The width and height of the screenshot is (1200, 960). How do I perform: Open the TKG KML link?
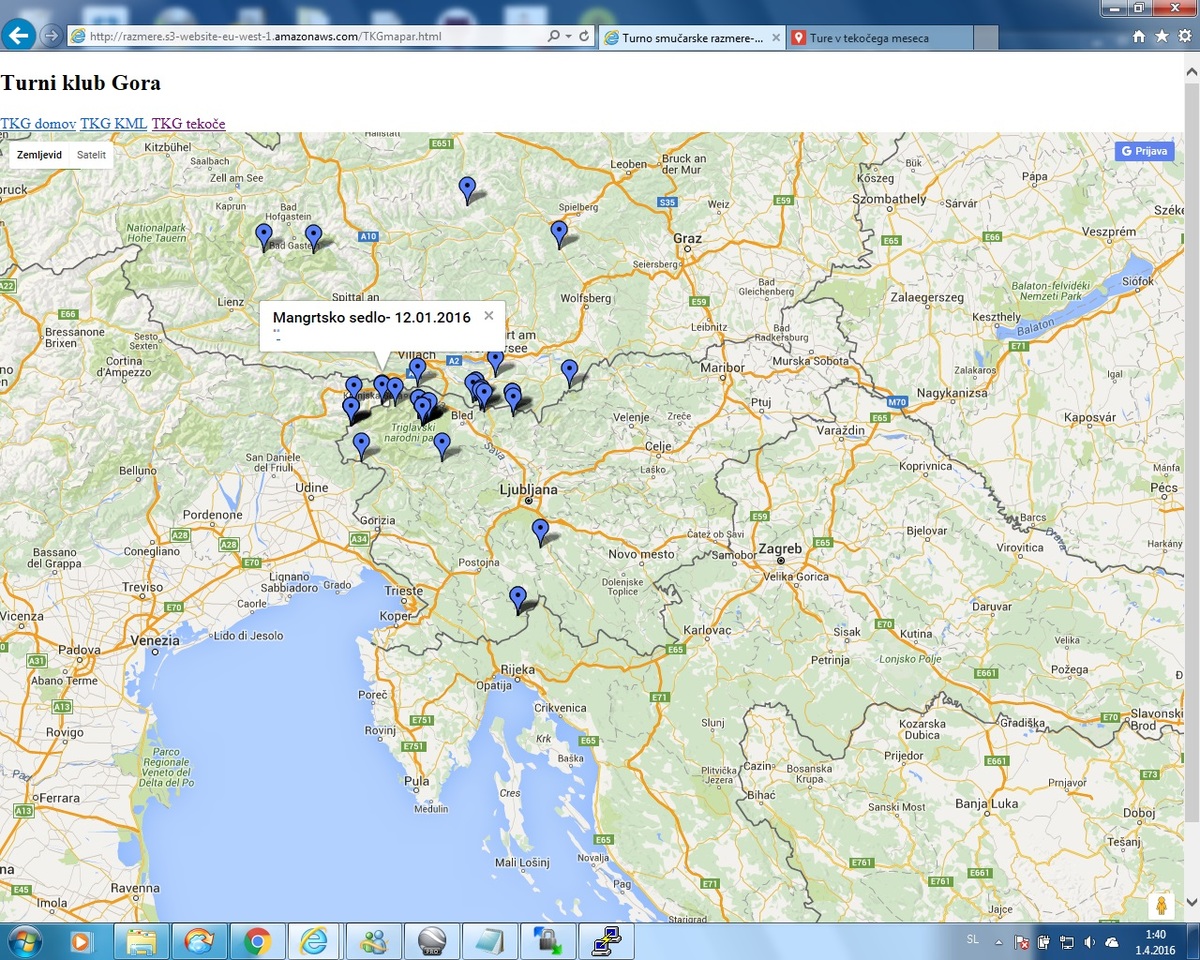[113, 124]
